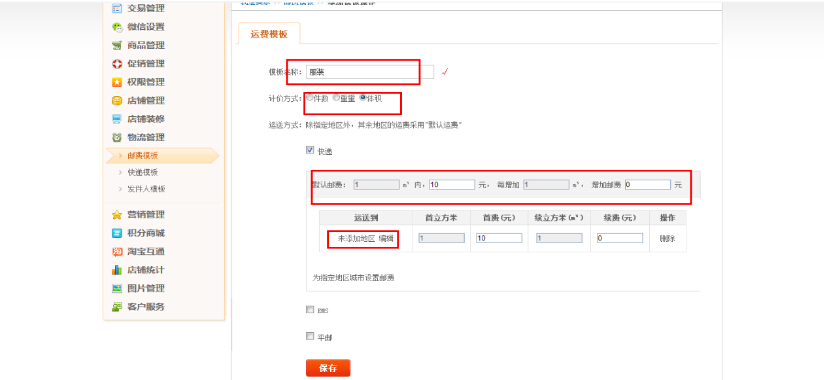Open 微信设置 menu section
This screenshot has width=824, height=380.
[x=146, y=27]
